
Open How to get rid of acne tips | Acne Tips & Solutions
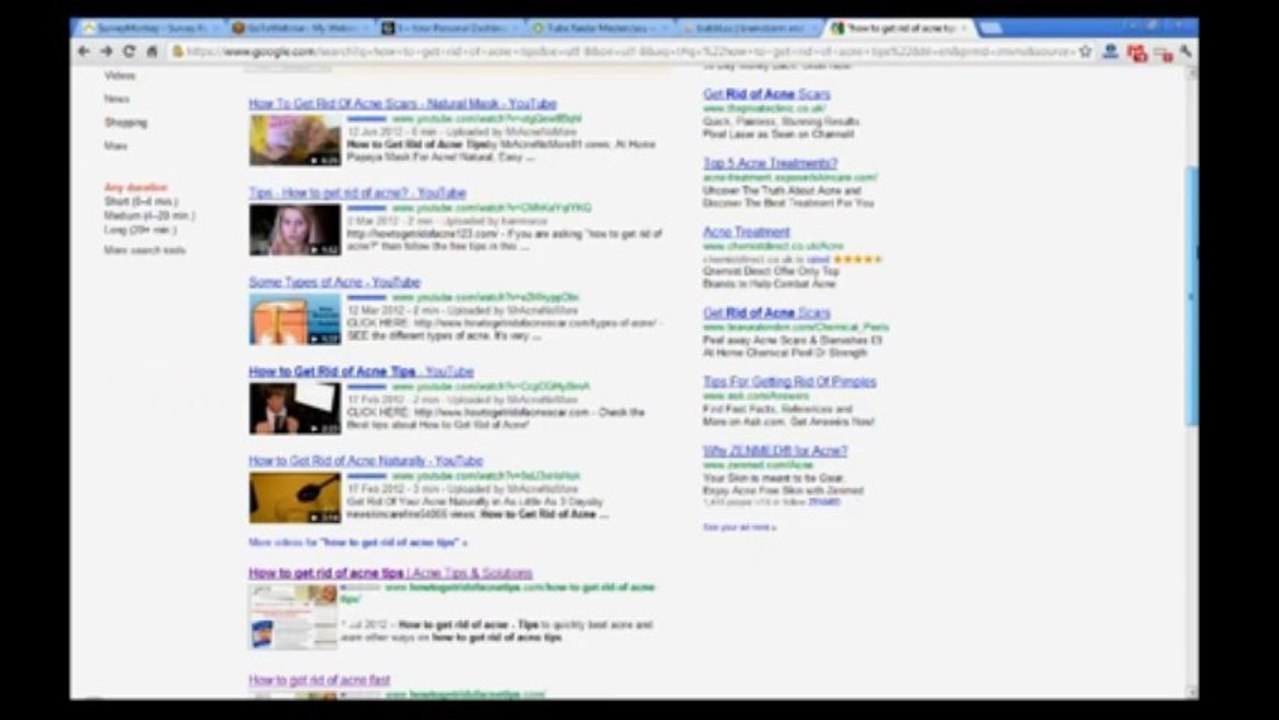(390, 574)
